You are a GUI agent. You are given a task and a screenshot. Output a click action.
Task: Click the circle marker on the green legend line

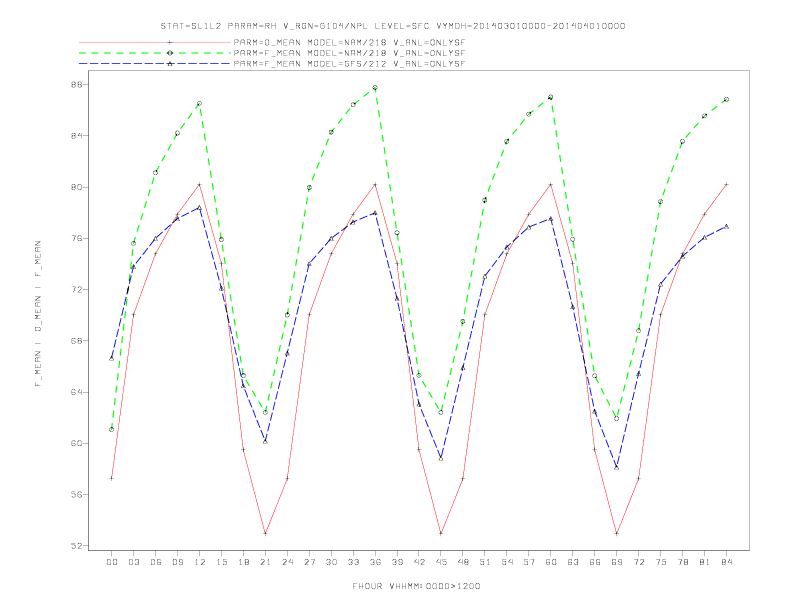(170, 53)
